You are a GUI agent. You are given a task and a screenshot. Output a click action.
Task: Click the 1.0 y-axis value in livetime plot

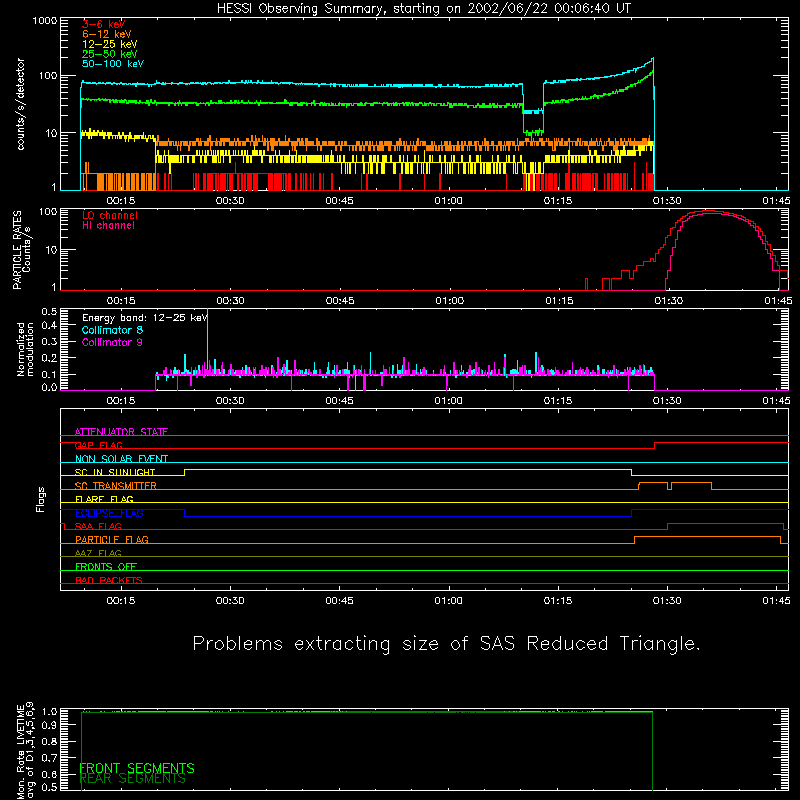[x=49, y=711]
